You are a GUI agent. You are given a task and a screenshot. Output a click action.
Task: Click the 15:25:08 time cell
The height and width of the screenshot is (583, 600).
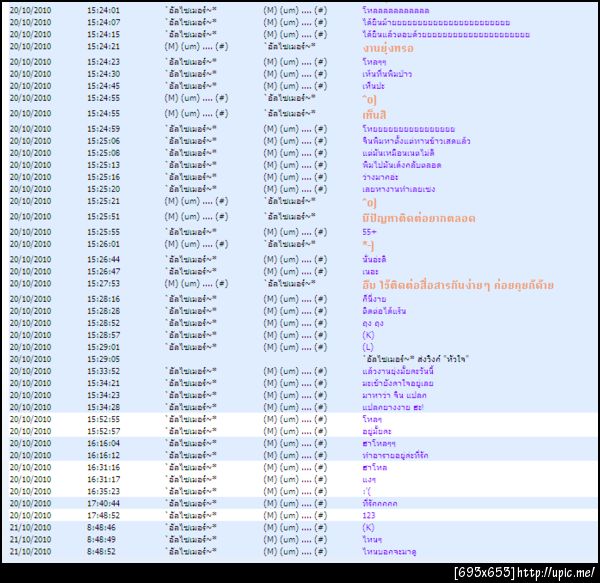[103, 153]
